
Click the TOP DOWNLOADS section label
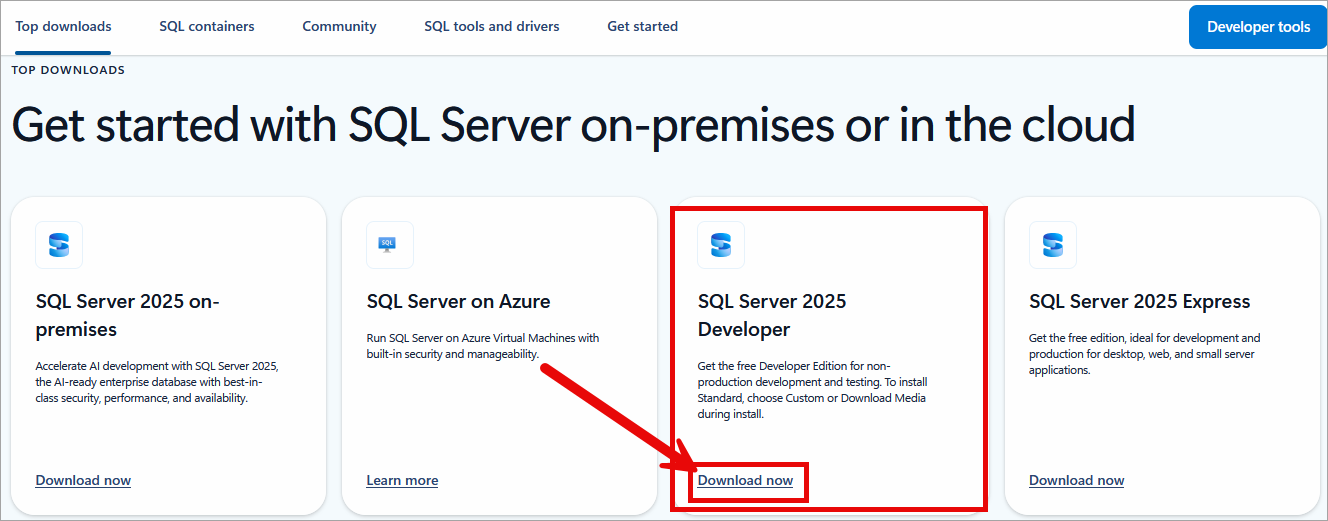(x=68, y=70)
